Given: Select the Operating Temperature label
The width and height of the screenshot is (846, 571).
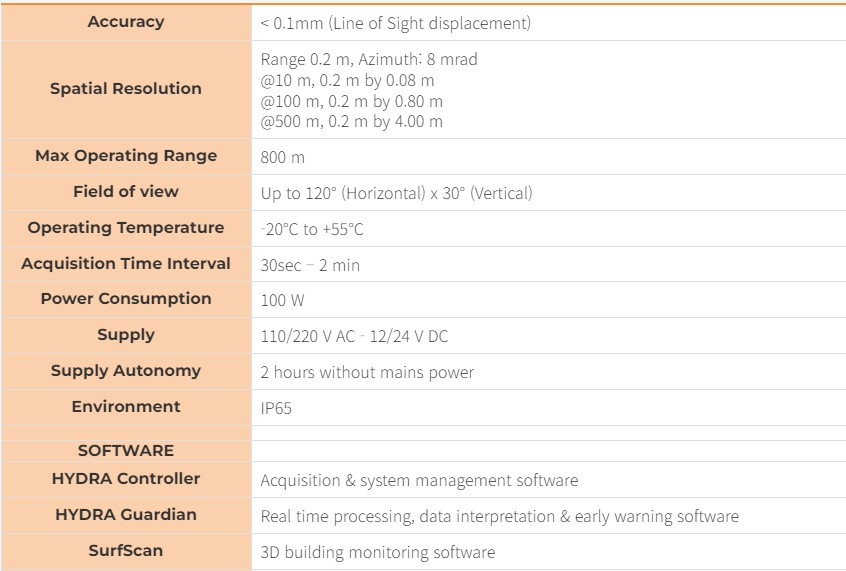Looking at the screenshot, I should coord(126,228).
